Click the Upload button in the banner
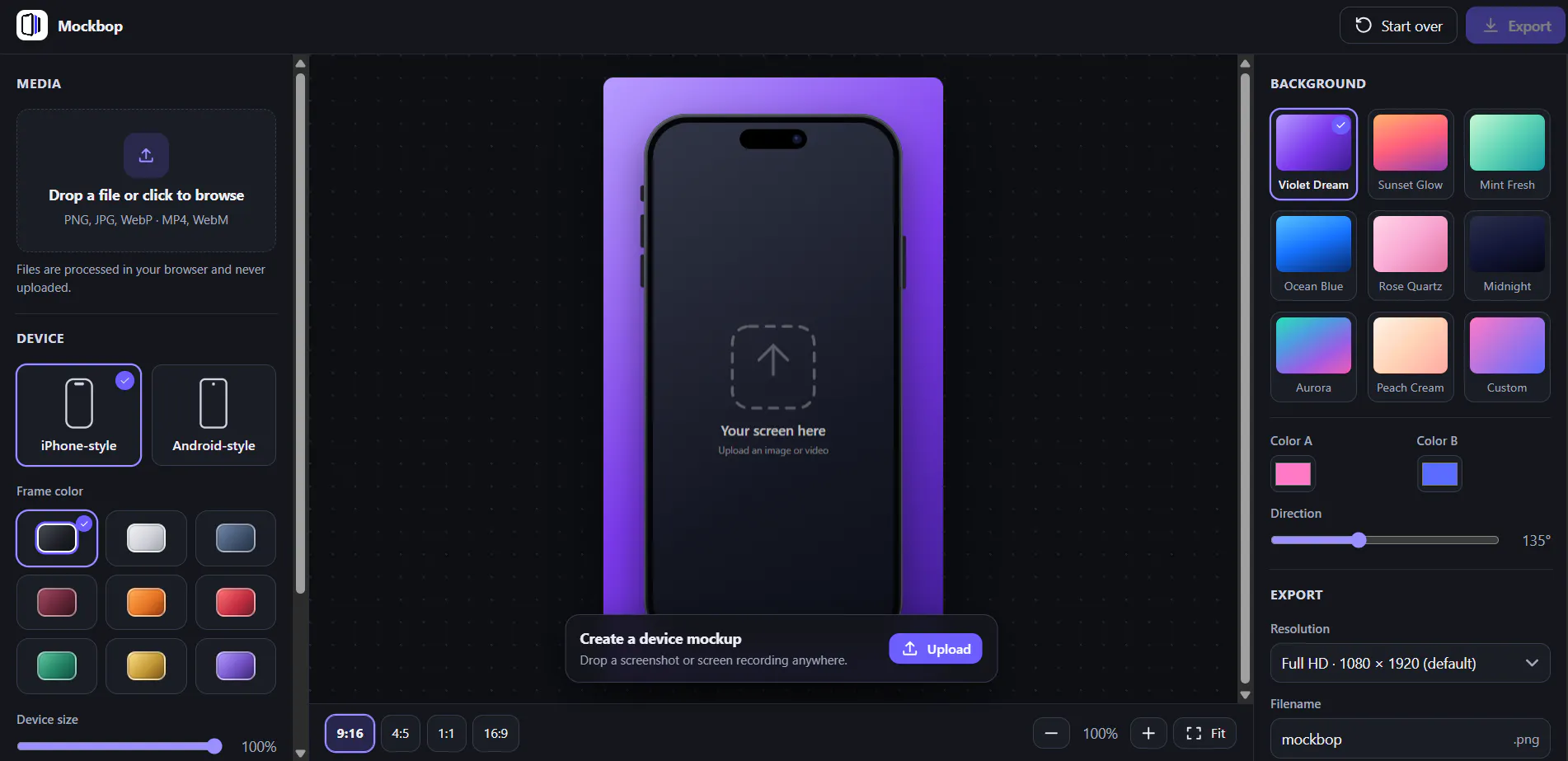 click(936, 649)
